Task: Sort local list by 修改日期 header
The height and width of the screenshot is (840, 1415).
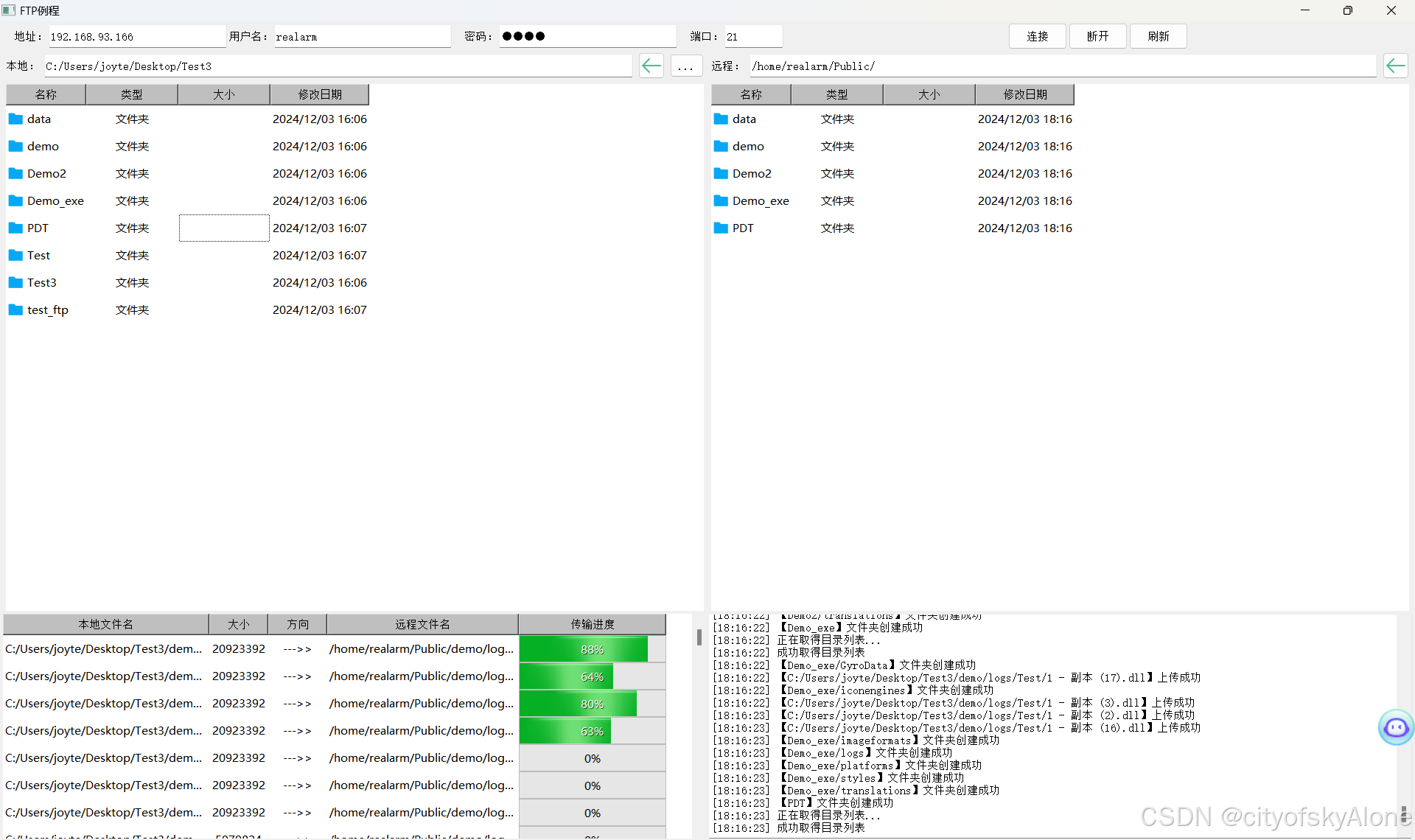Action: click(x=319, y=94)
